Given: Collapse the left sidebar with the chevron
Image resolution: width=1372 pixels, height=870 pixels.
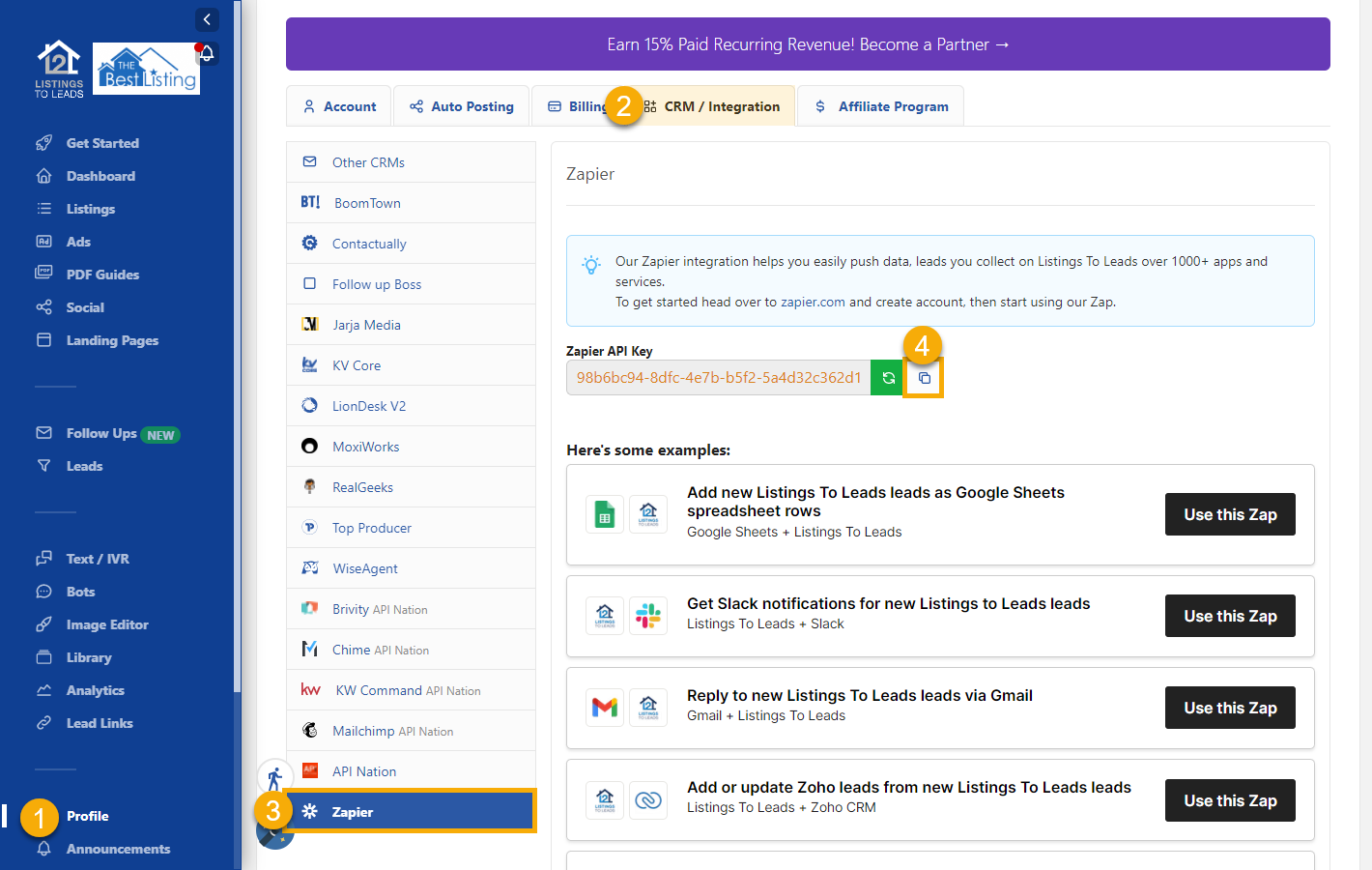Looking at the screenshot, I should pos(207,19).
